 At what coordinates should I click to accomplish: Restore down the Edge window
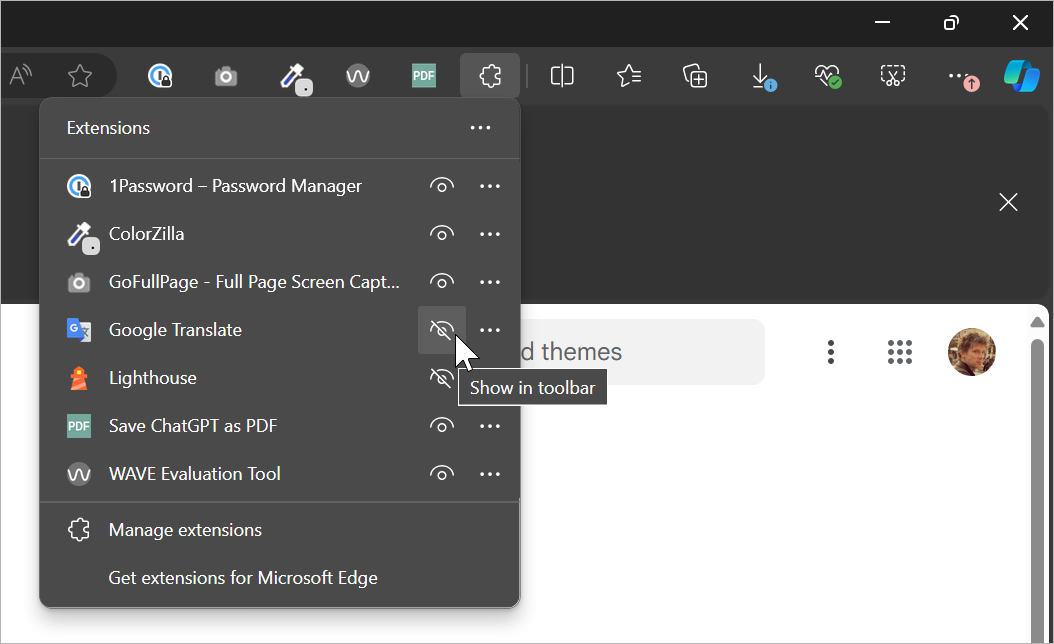pos(950,23)
